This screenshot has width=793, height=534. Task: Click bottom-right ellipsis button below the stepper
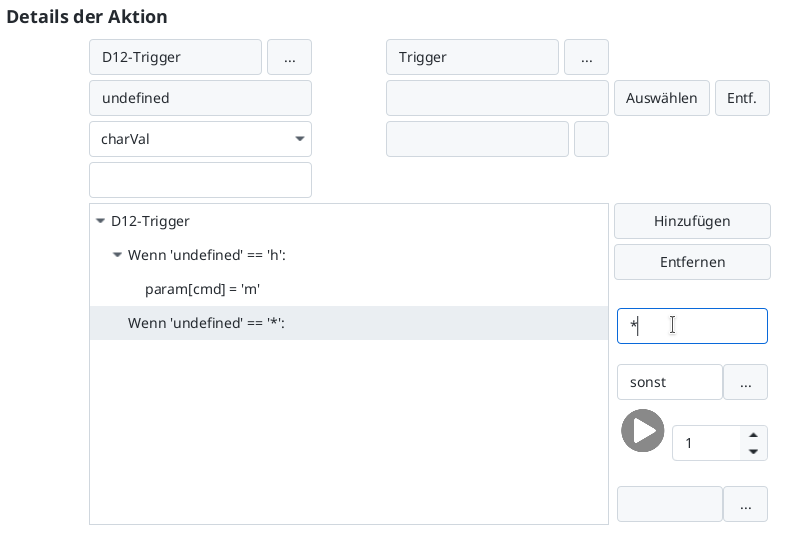(745, 505)
